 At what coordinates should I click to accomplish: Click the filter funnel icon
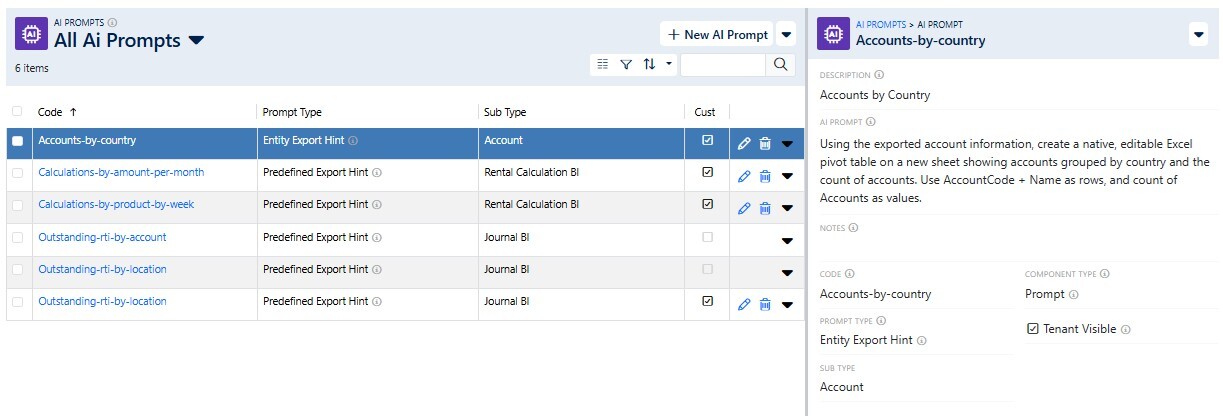pos(626,64)
